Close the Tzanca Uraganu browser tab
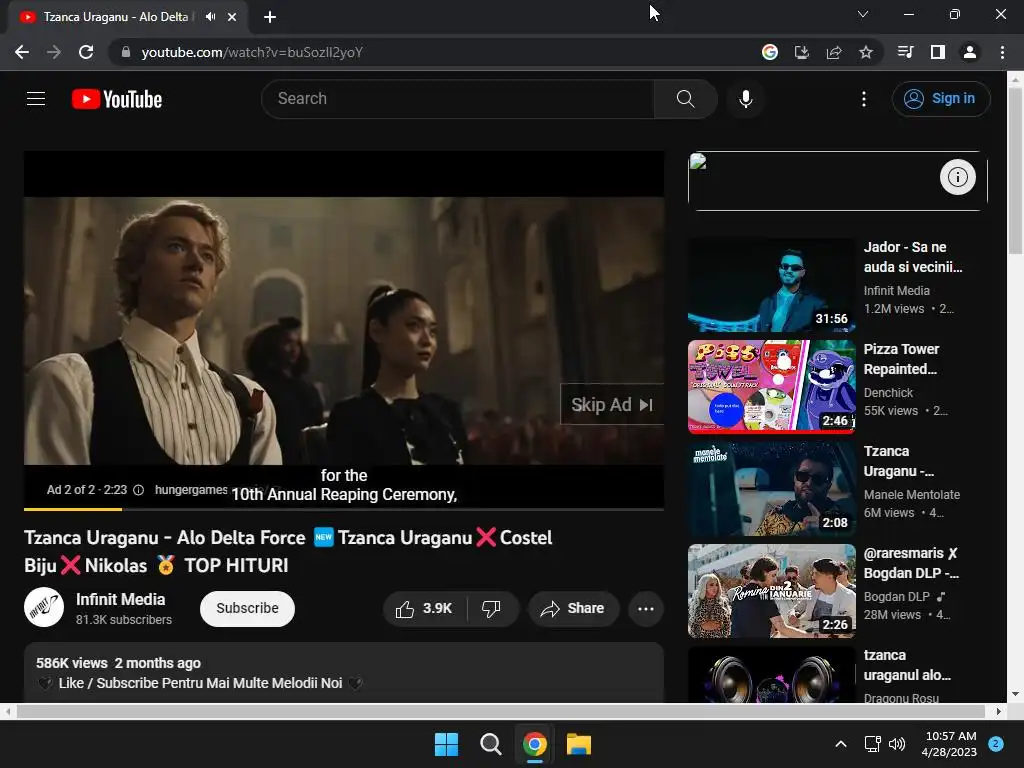This screenshot has height=768, width=1024. 232,17
